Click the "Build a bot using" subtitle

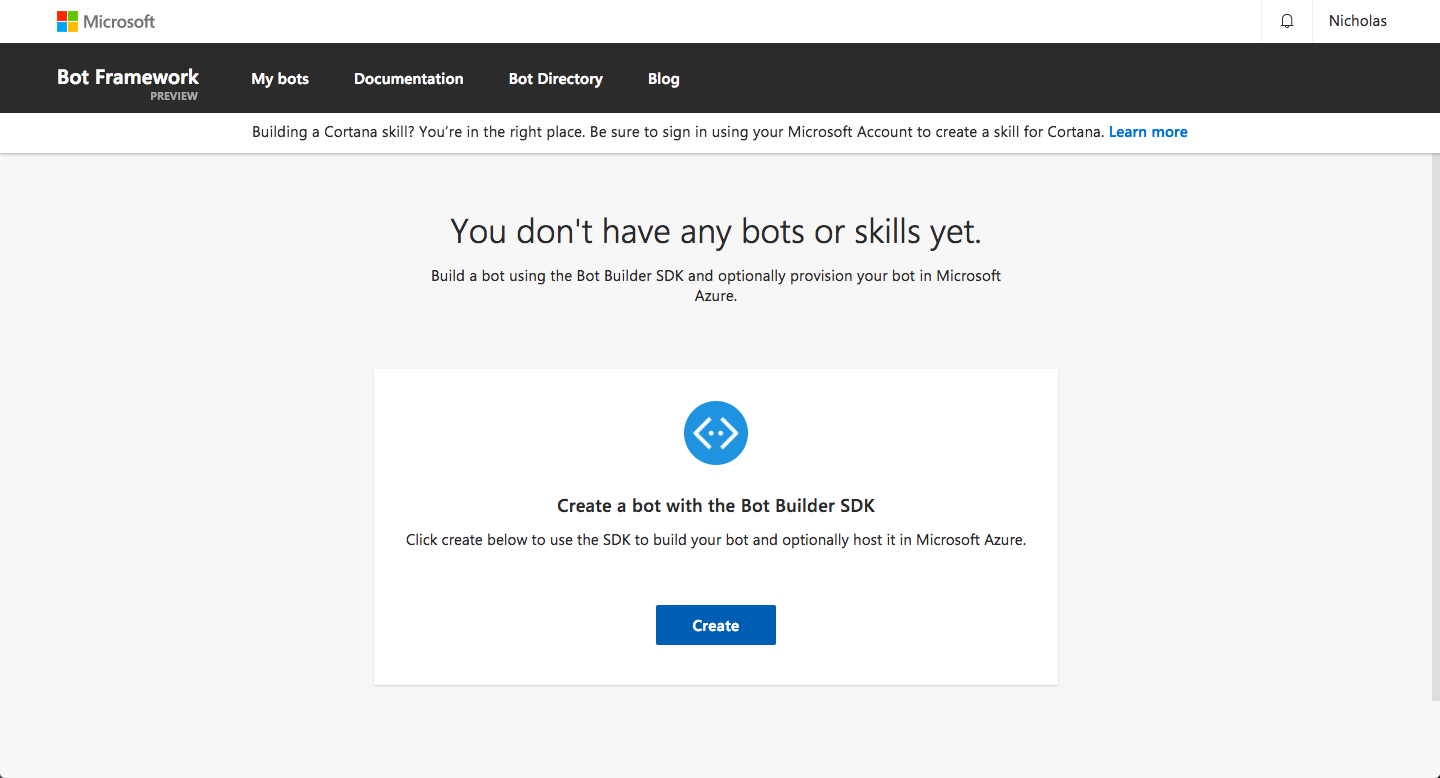point(716,285)
